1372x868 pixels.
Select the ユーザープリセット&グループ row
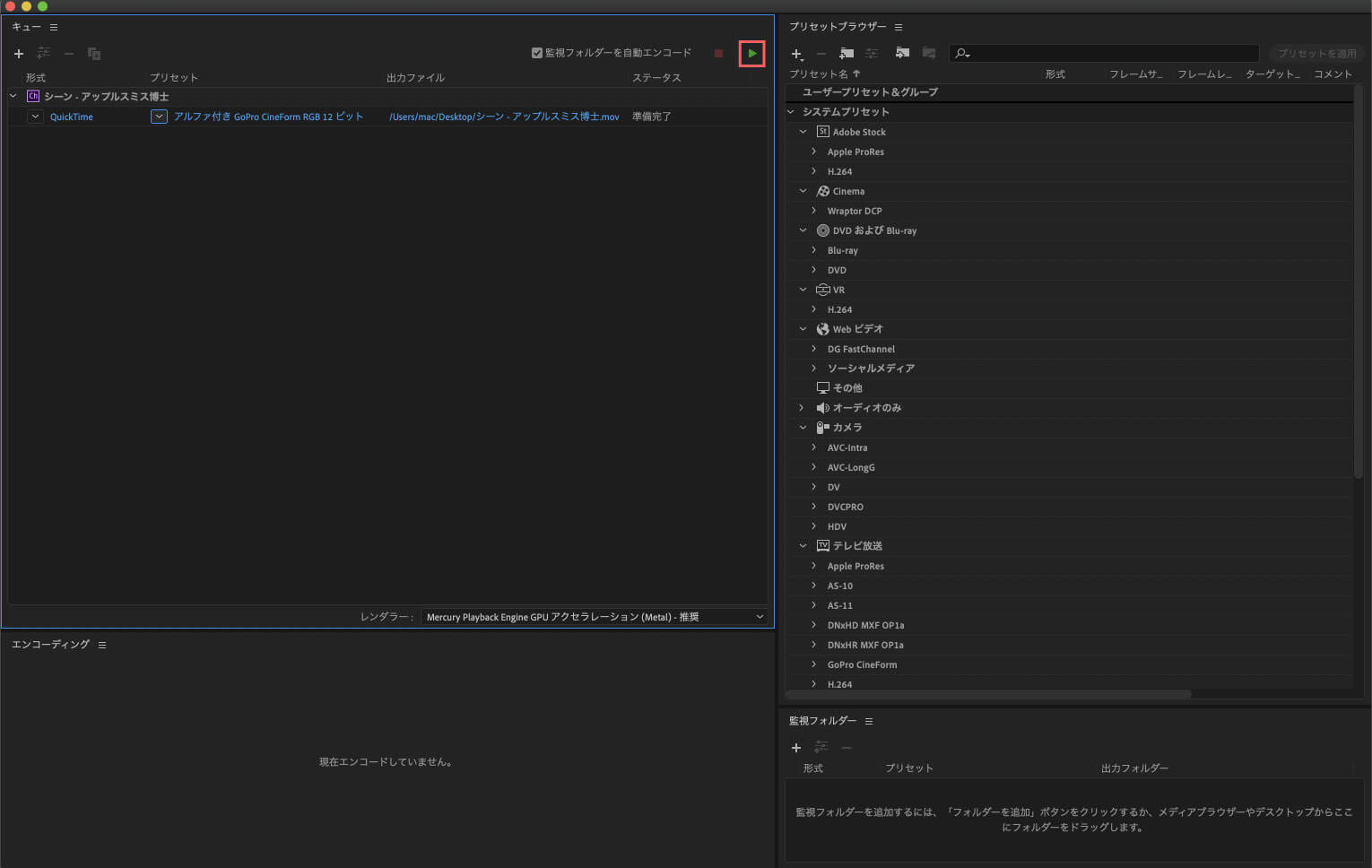1069,92
